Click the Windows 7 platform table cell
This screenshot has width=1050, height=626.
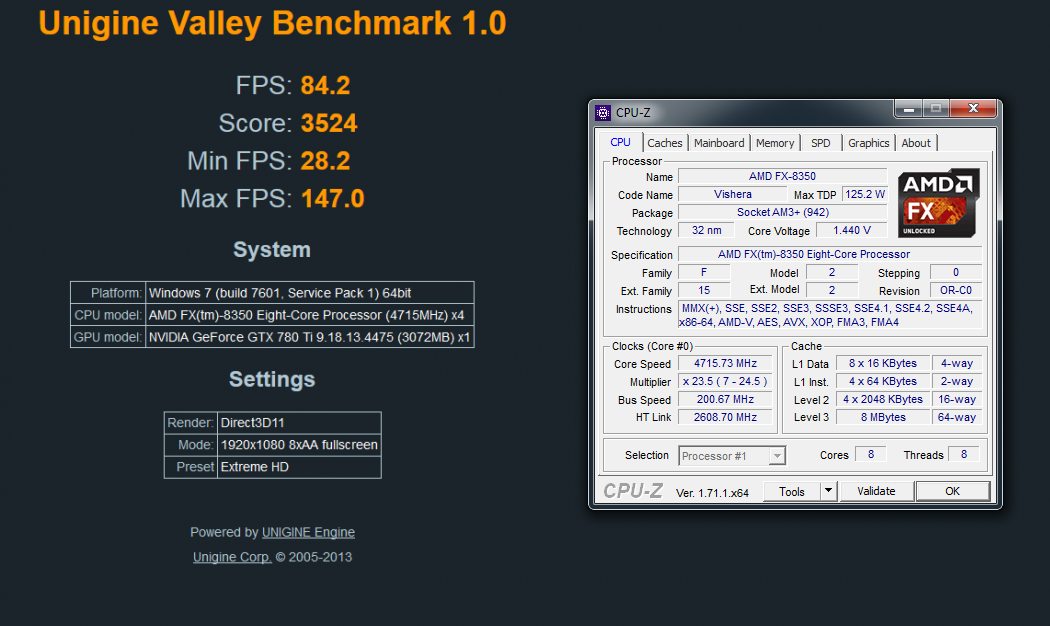pos(310,293)
